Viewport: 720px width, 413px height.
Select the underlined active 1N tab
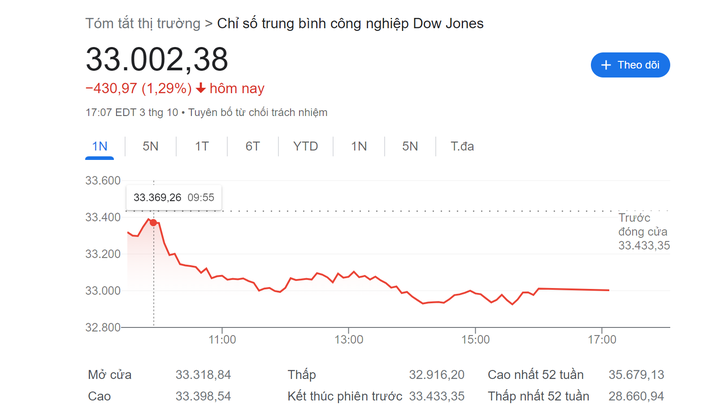coord(99,146)
